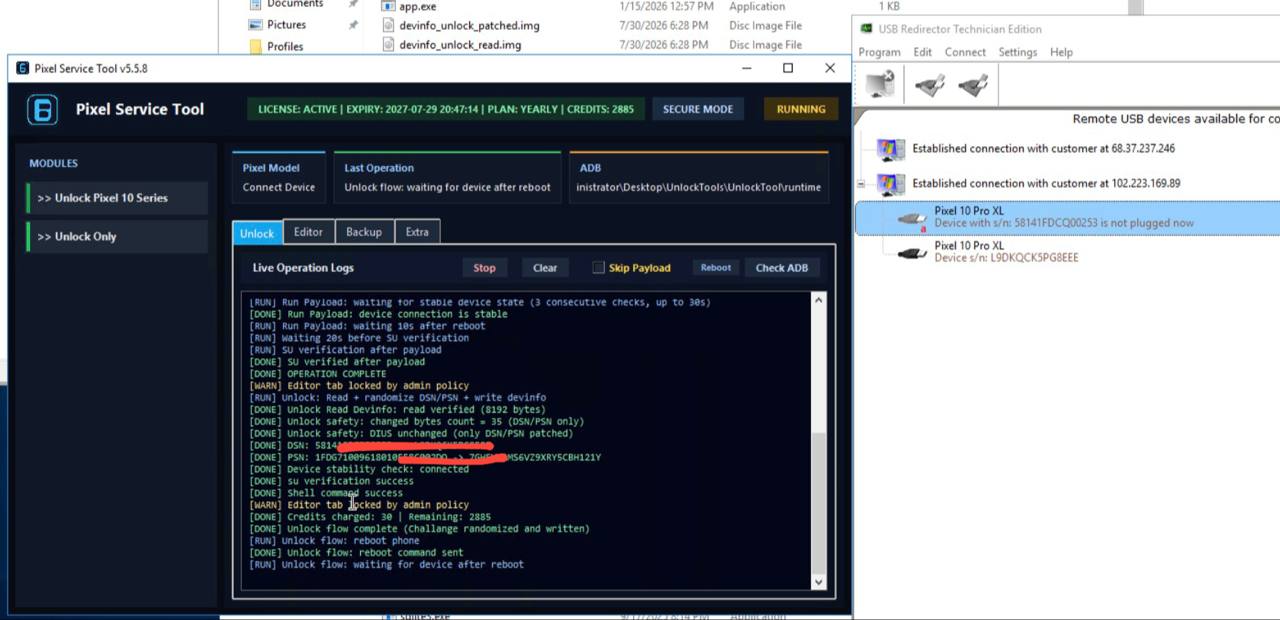Click USB icon of device L9DKQCK5PG8EEE
The image size is (1280, 620).
(x=912, y=253)
